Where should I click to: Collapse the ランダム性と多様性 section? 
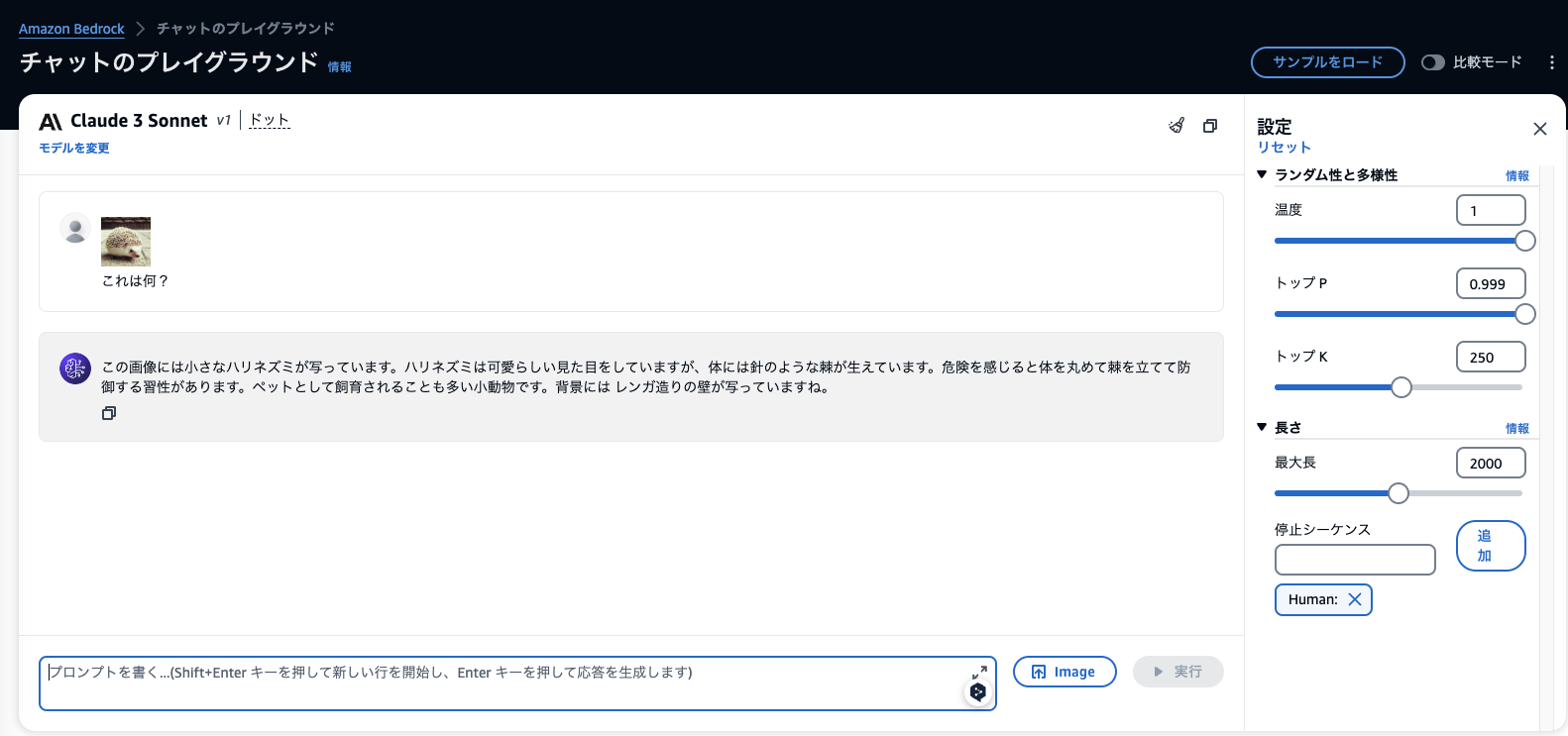(1262, 174)
